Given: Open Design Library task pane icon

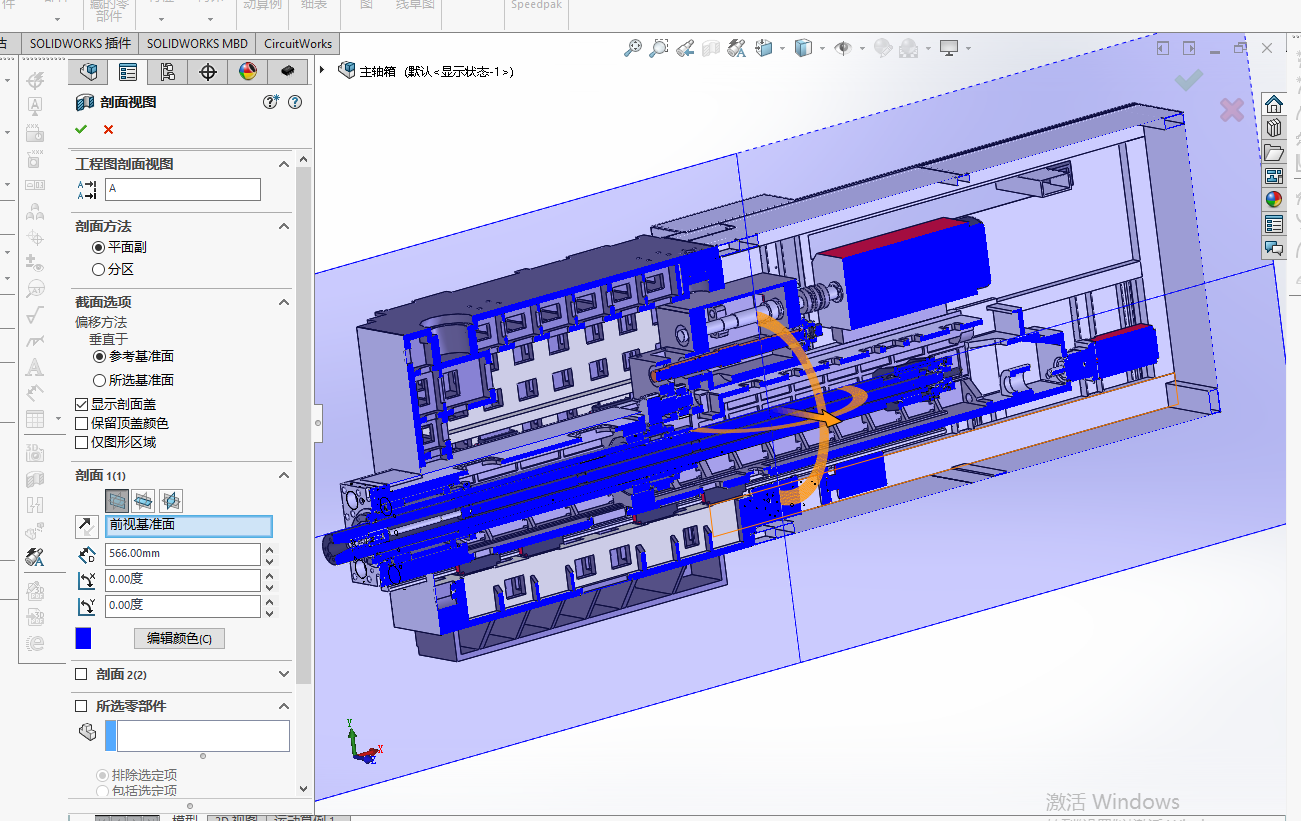Looking at the screenshot, I should click(x=1274, y=128).
